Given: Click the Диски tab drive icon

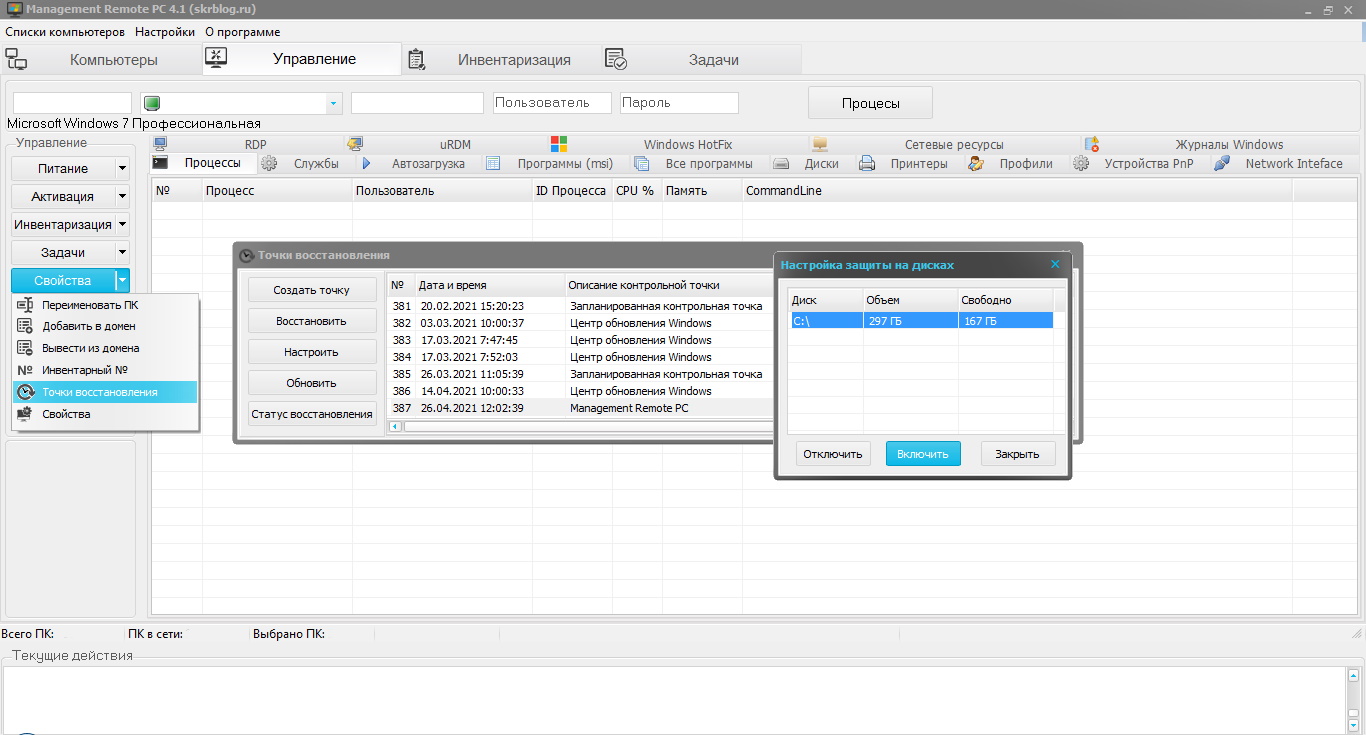Looking at the screenshot, I should coord(782,164).
